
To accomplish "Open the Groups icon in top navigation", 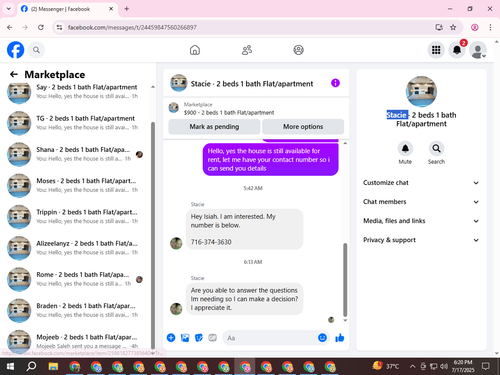I will pyautogui.click(x=298, y=50).
